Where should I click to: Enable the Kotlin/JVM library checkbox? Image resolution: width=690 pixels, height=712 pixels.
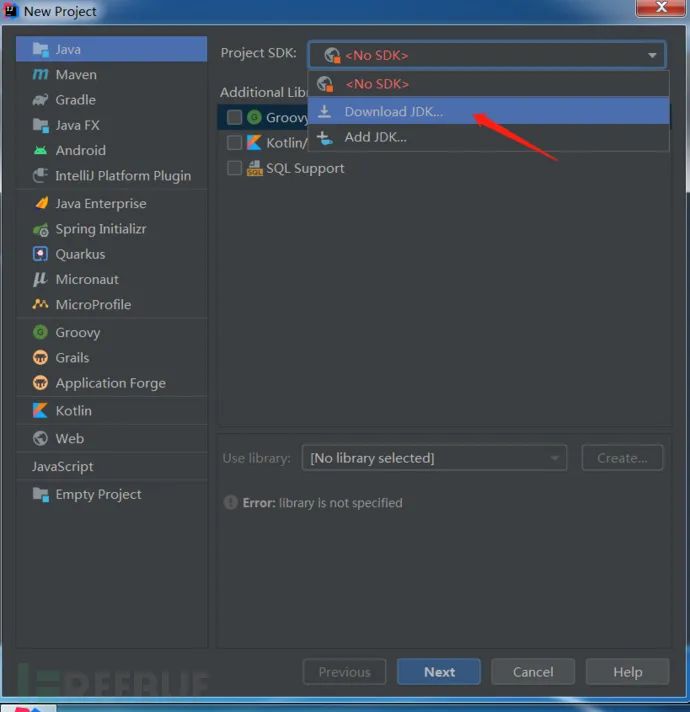point(234,143)
